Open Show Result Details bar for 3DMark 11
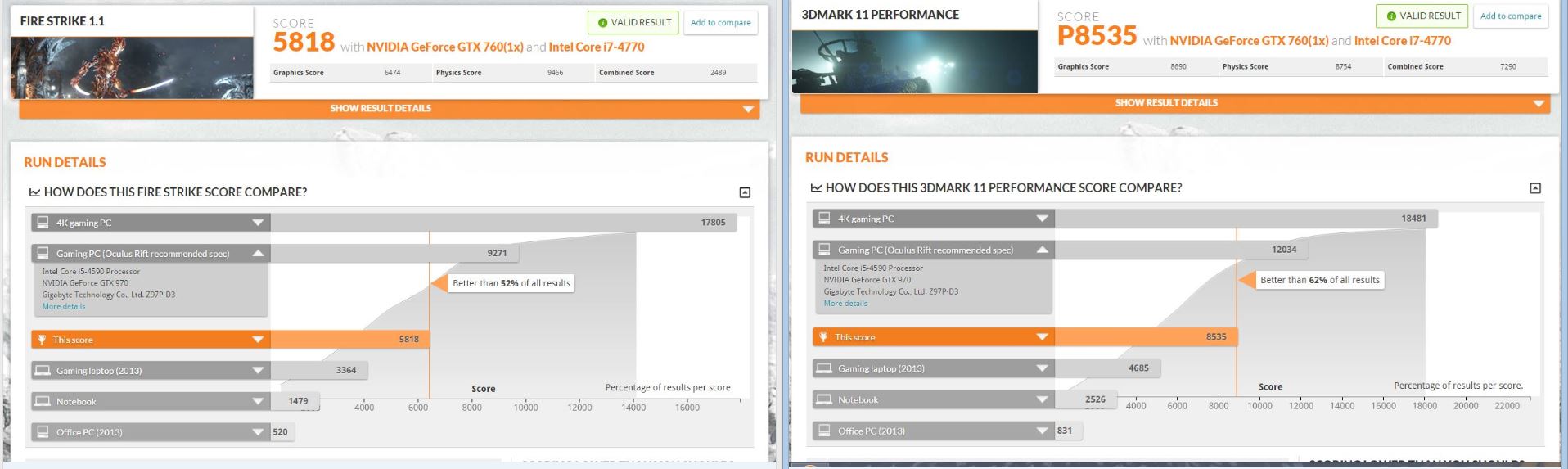 click(x=1174, y=103)
